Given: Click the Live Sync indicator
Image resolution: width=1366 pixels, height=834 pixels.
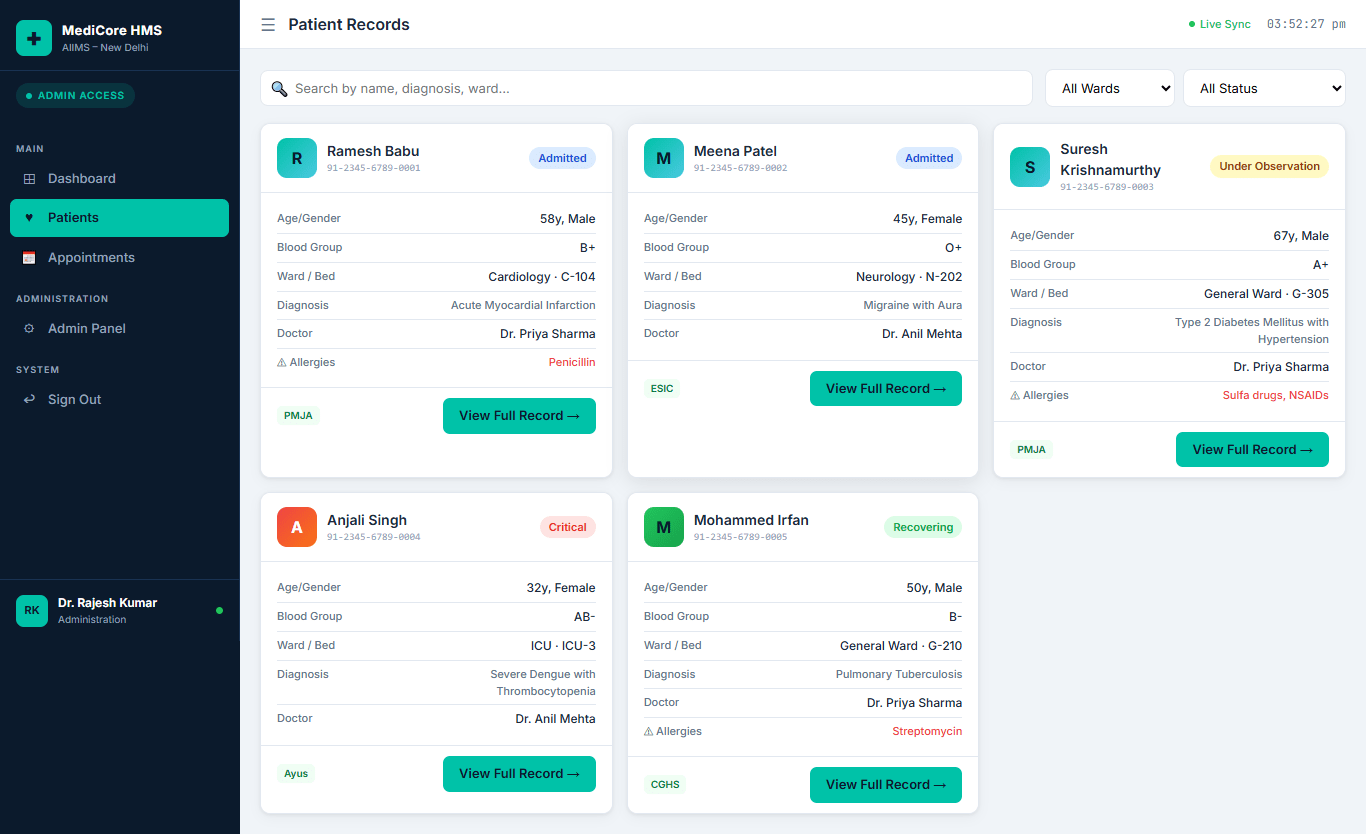Looking at the screenshot, I should pos(1220,24).
